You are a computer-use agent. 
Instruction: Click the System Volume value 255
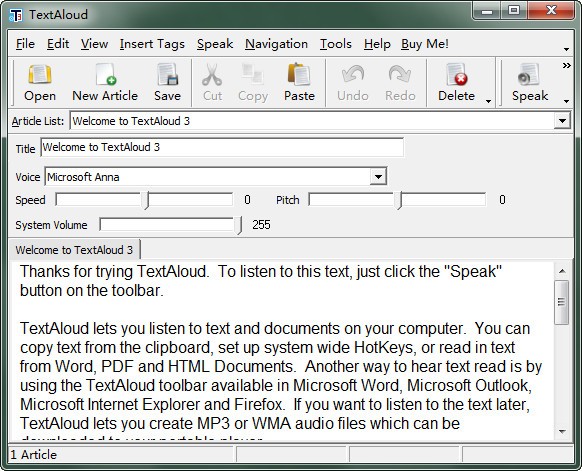tap(261, 225)
